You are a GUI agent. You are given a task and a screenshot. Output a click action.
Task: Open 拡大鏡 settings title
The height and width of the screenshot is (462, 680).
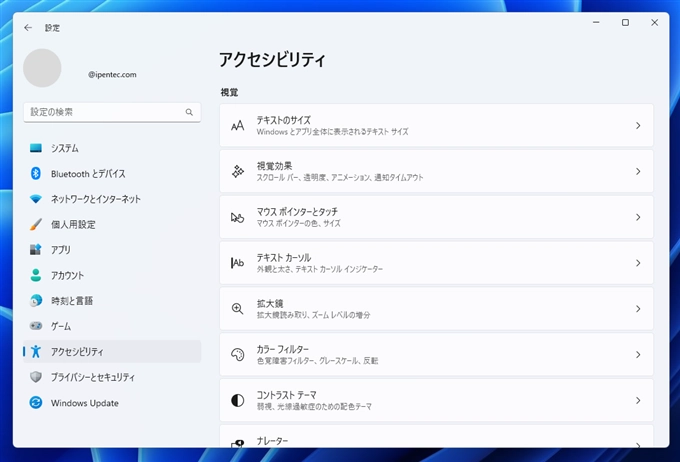click(270, 303)
